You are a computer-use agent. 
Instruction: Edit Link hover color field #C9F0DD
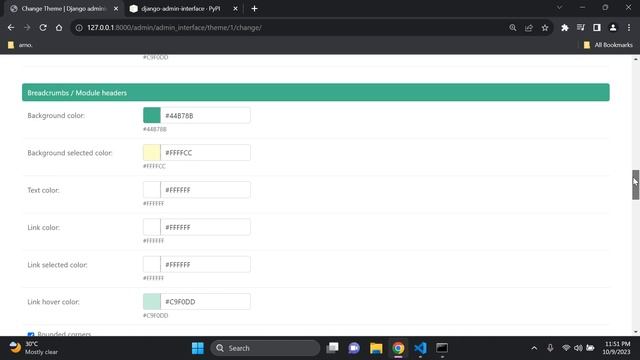coord(205,302)
